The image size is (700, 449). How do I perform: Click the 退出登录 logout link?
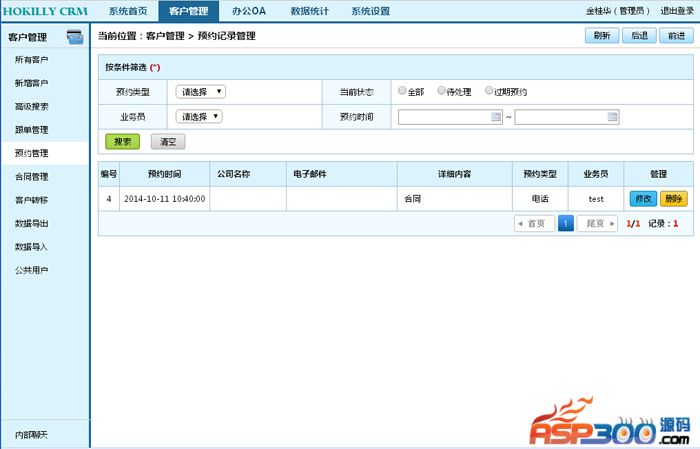coord(676,11)
